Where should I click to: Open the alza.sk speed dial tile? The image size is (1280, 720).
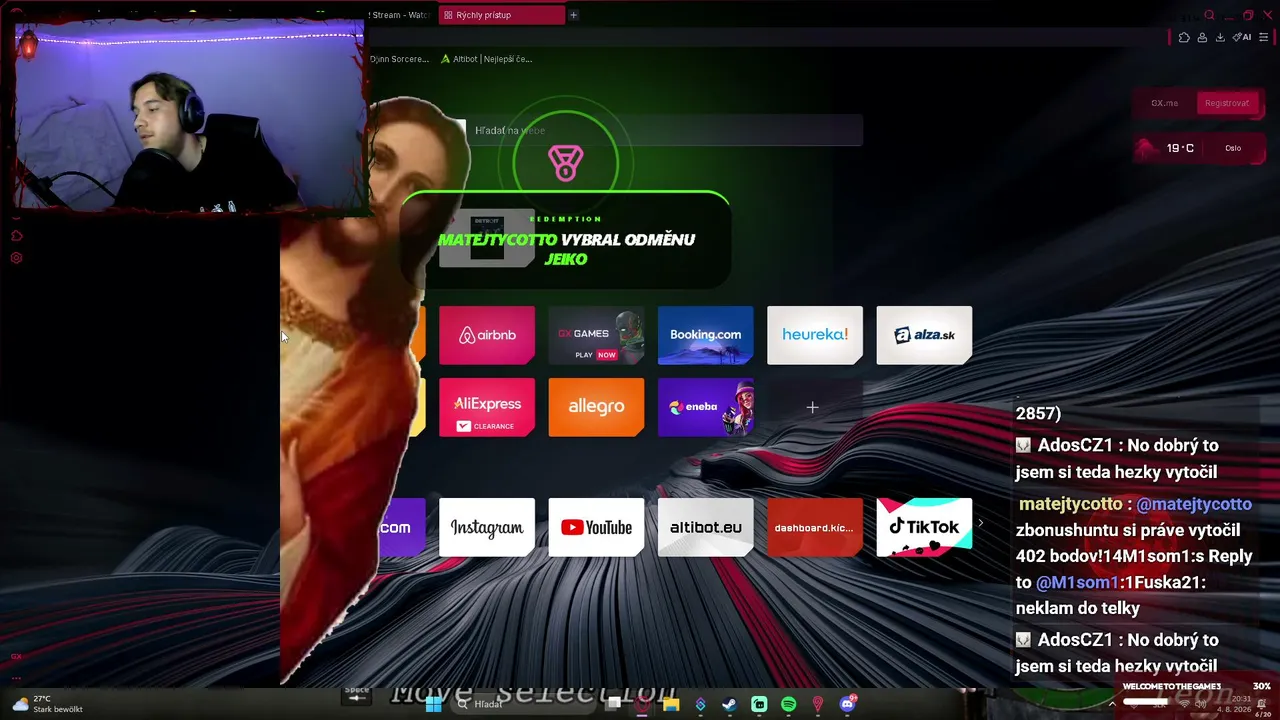coord(924,335)
